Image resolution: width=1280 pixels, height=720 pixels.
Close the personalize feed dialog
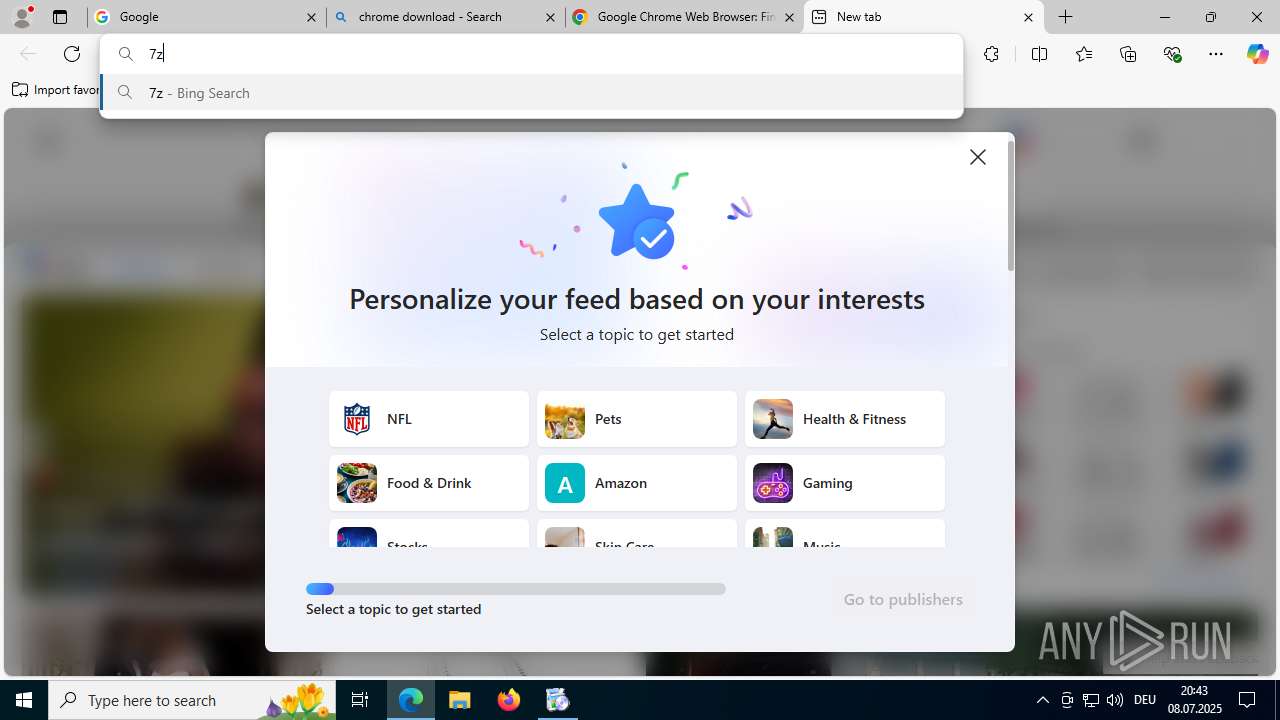[978, 157]
